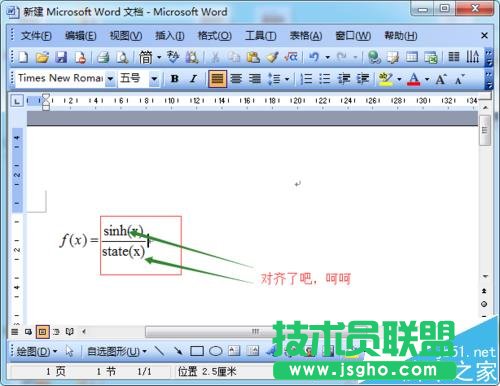
Task: Undo the last action
Action: (314, 57)
